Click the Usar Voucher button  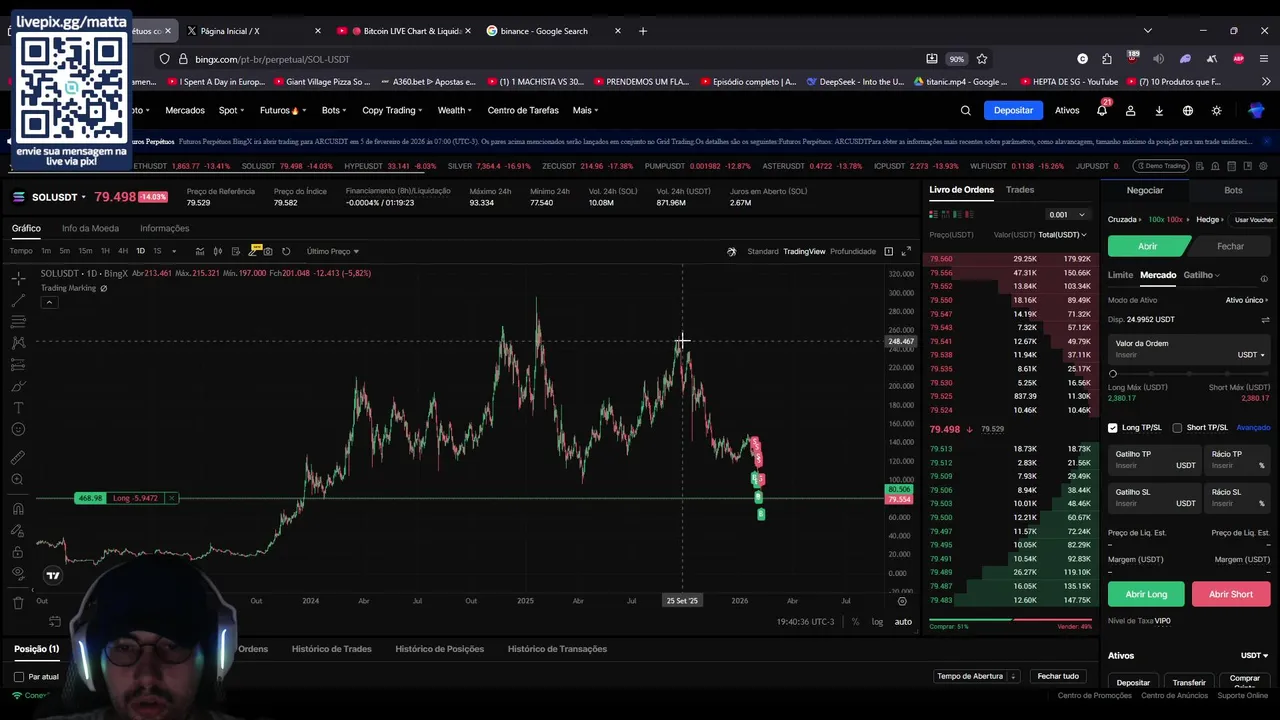pos(1254,219)
